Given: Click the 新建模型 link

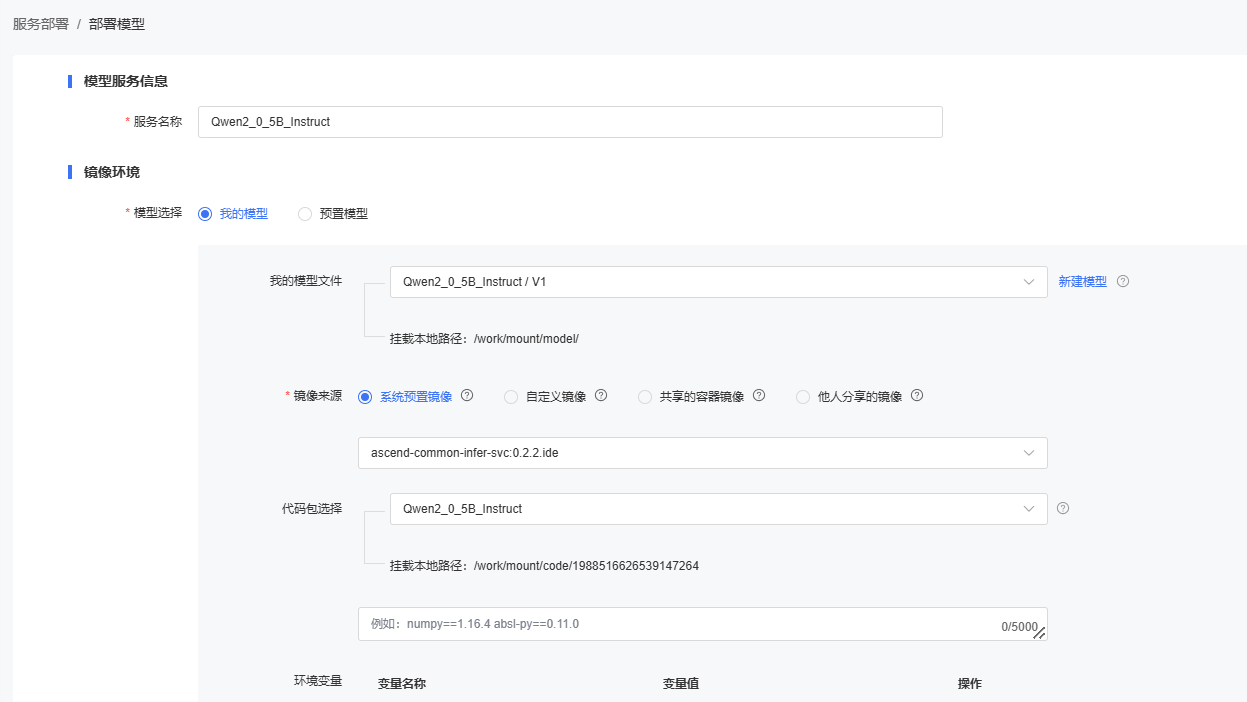Looking at the screenshot, I should 1082,282.
